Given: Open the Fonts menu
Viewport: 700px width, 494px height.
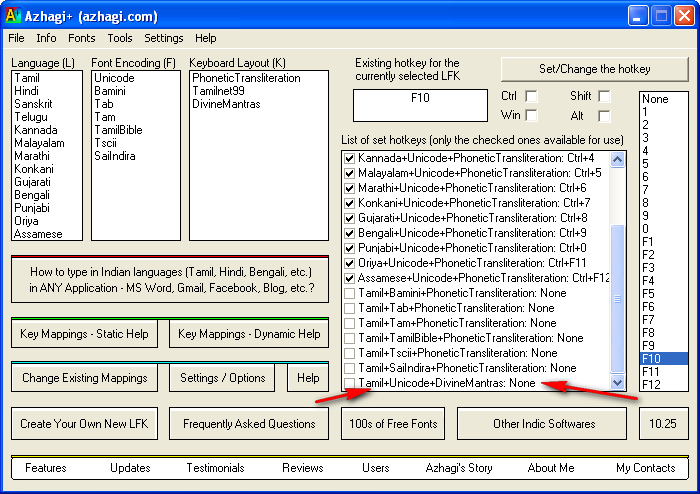Looking at the screenshot, I should point(82,38).
